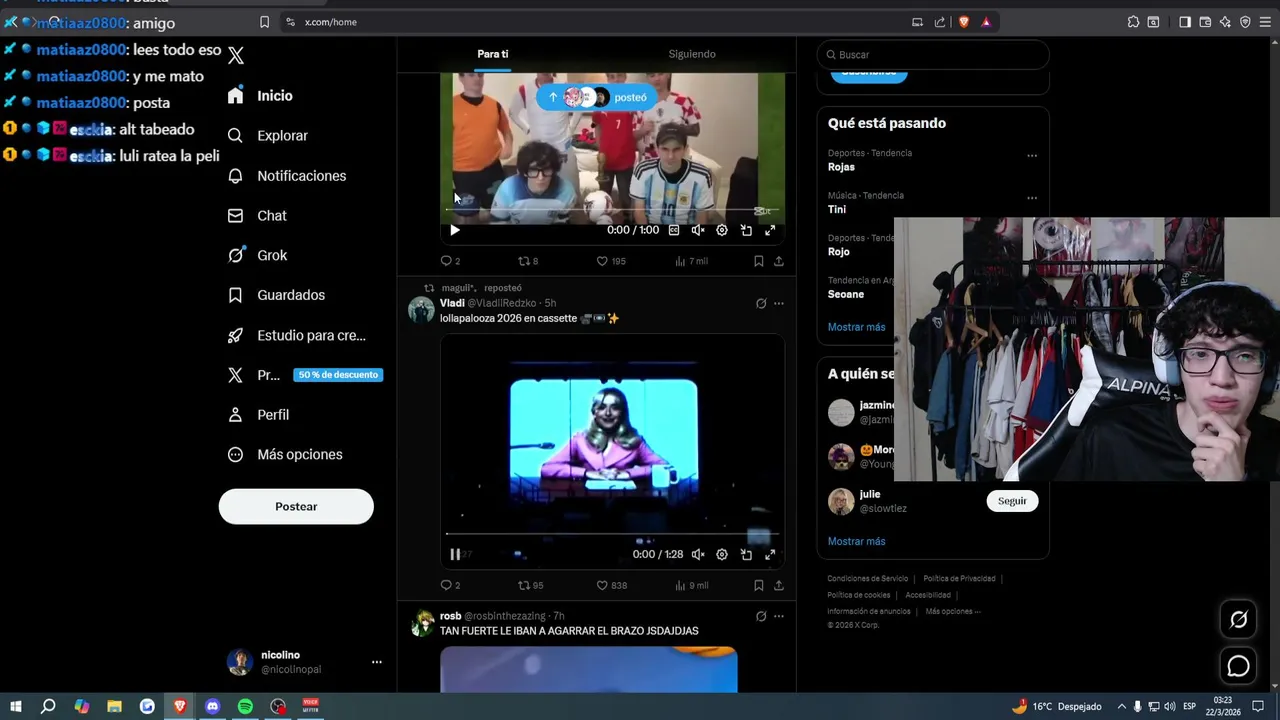This screenshot has height=720, width=1280.
Task: Open options for the Tini trend
Action: (1032, 198)
